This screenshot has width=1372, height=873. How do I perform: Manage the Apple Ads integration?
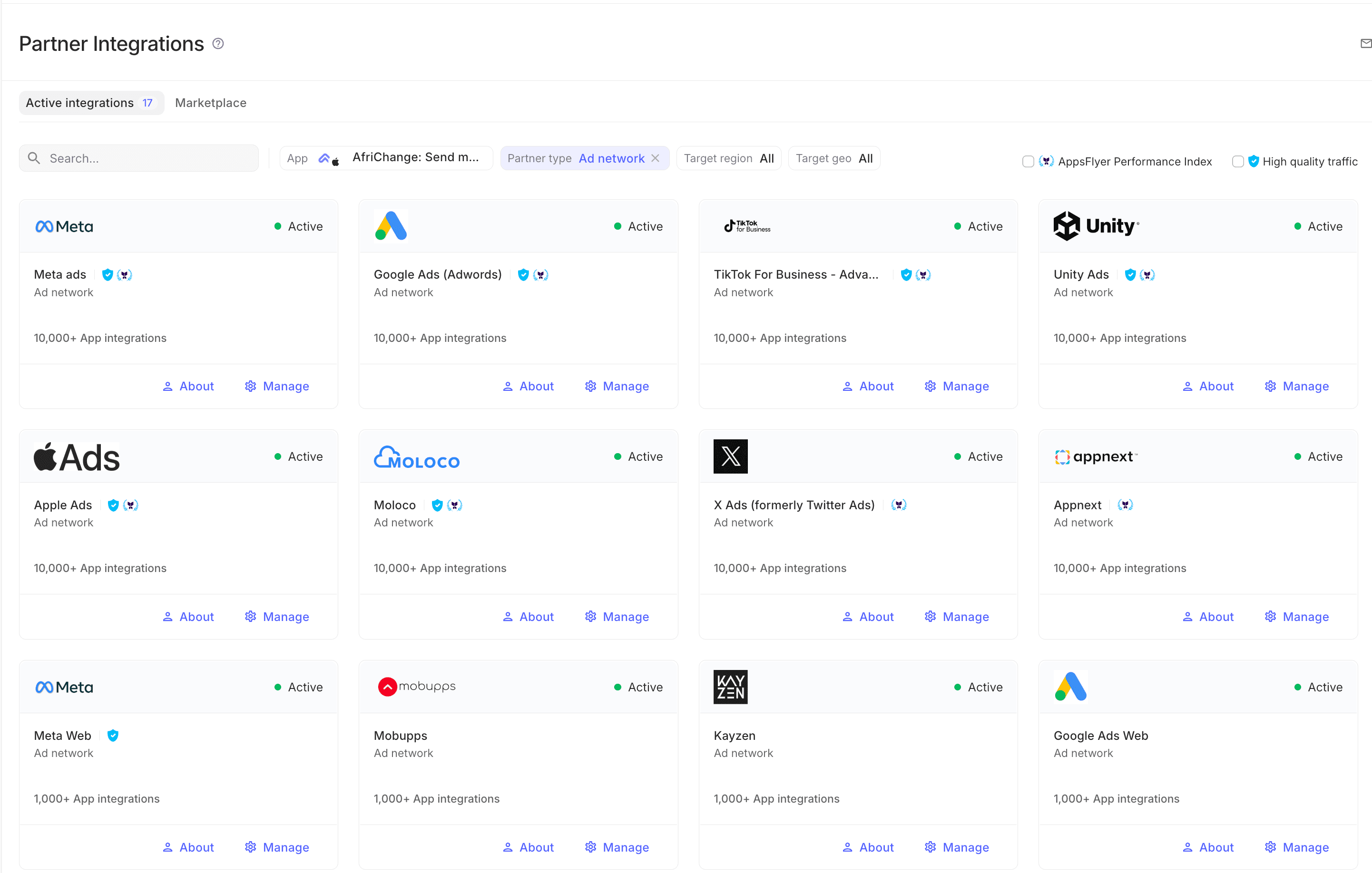point(277,617)
